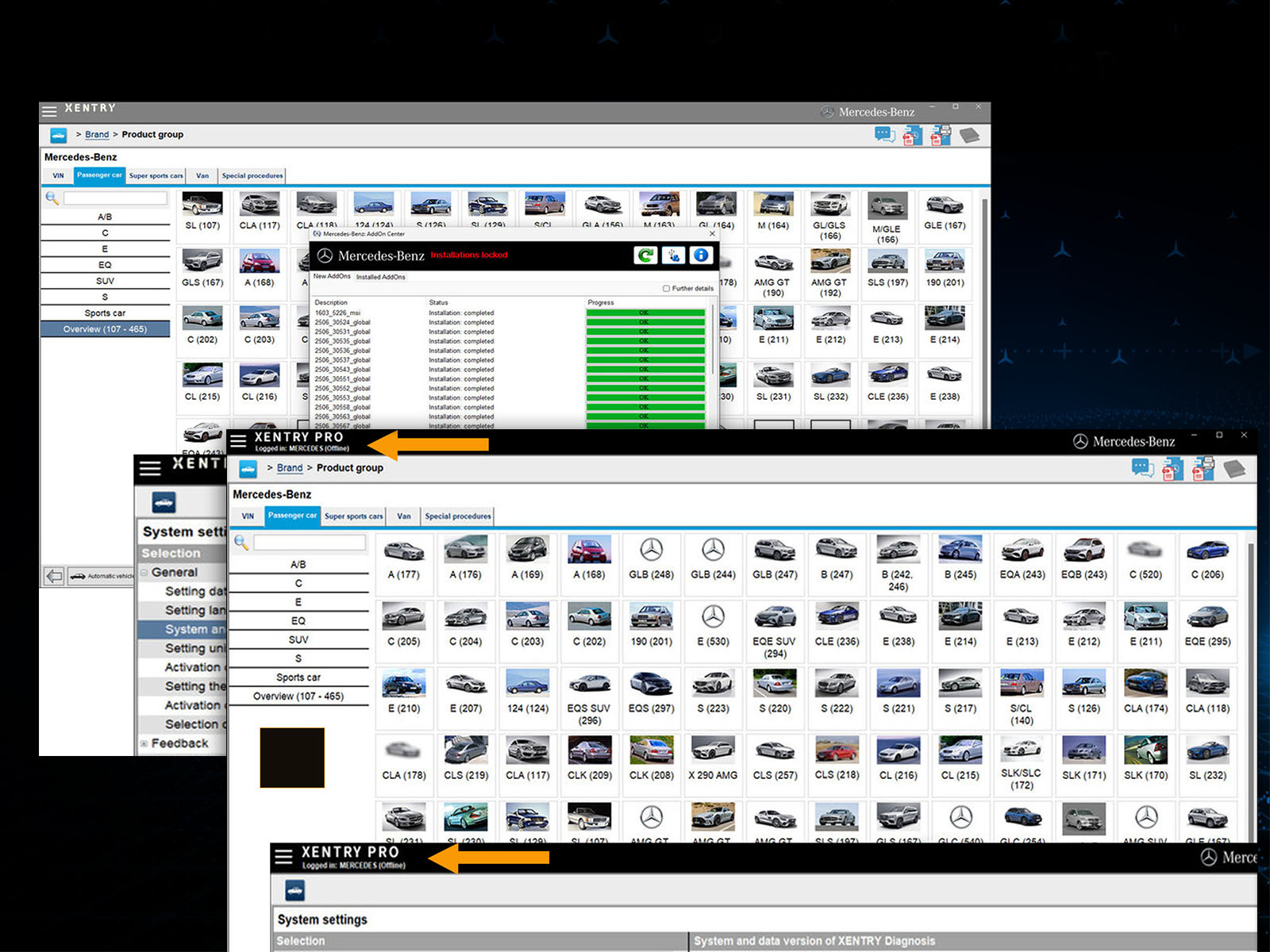Click the PDF print icon in the XENTRY PRO toolbar
This screenshot has height=952, width=1270.
[x=1203, y=468]
